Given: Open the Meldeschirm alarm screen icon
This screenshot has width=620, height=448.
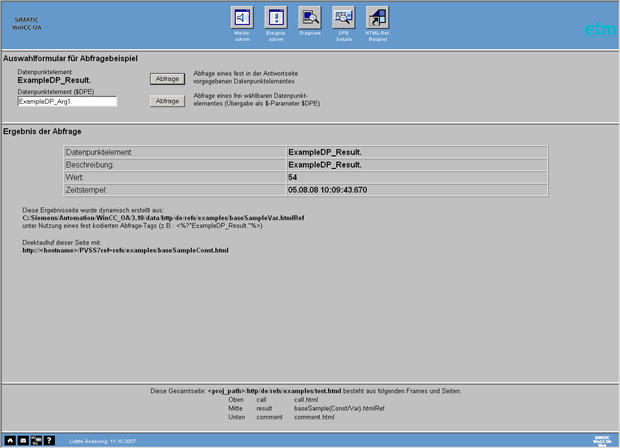Looking at the screenshot, I should click(241, 19).
